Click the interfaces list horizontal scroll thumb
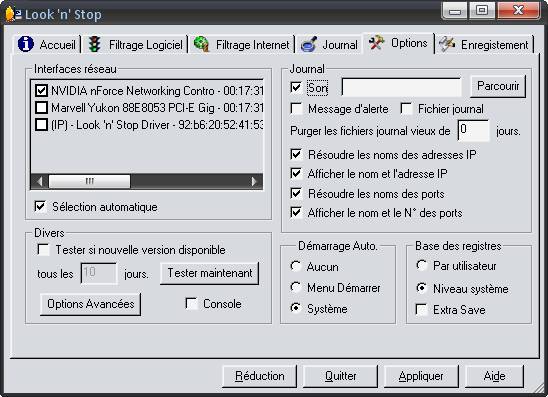This screenshot has width=548, height=397. pyautogui.click(x=89, y=181)
